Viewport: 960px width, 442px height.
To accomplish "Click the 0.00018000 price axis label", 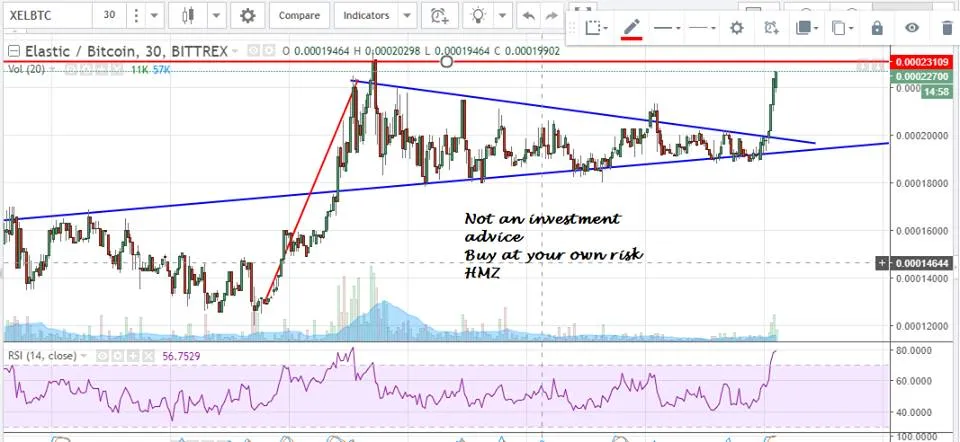I will pyautogui.click(x=922, y=184).
